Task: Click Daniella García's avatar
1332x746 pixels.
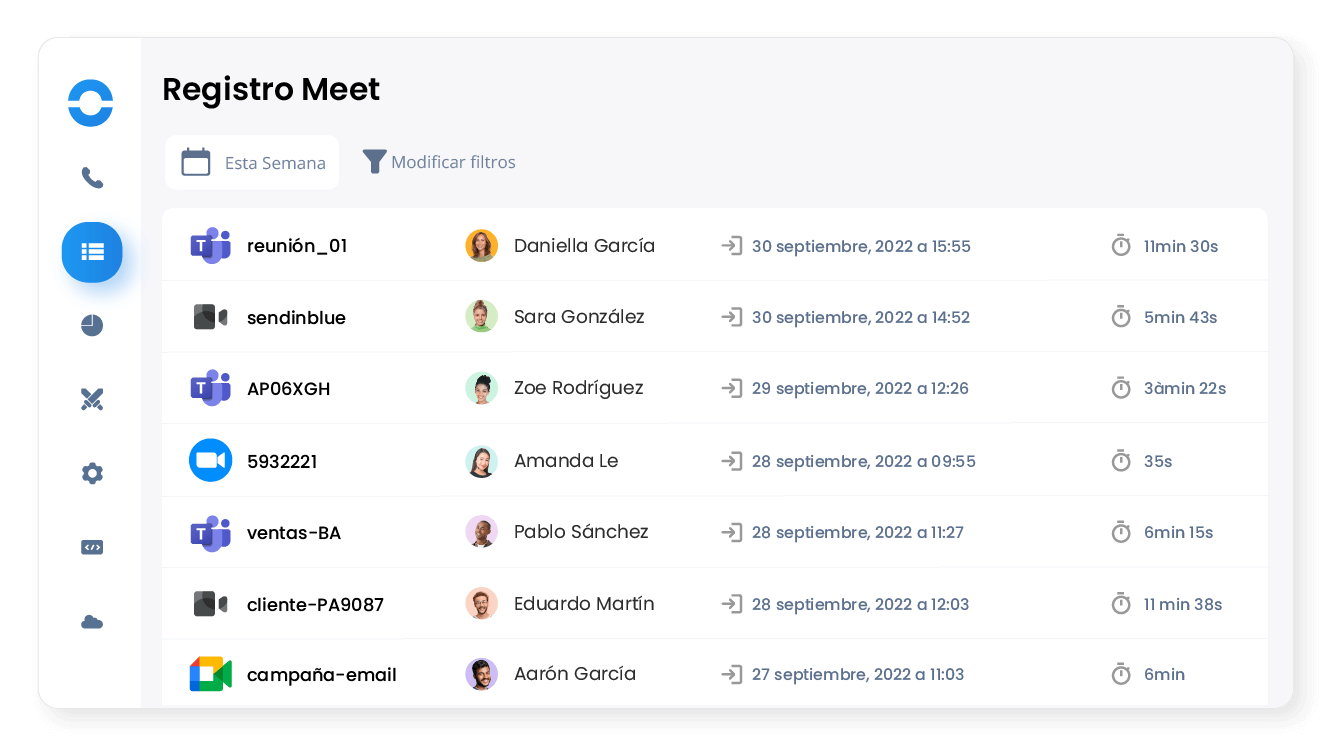Action: (481, 246)
